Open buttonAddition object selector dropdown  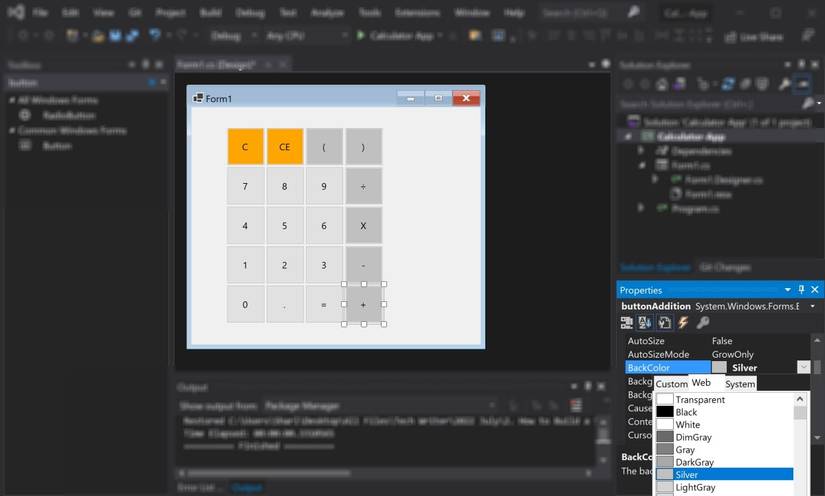coord(813,306)
